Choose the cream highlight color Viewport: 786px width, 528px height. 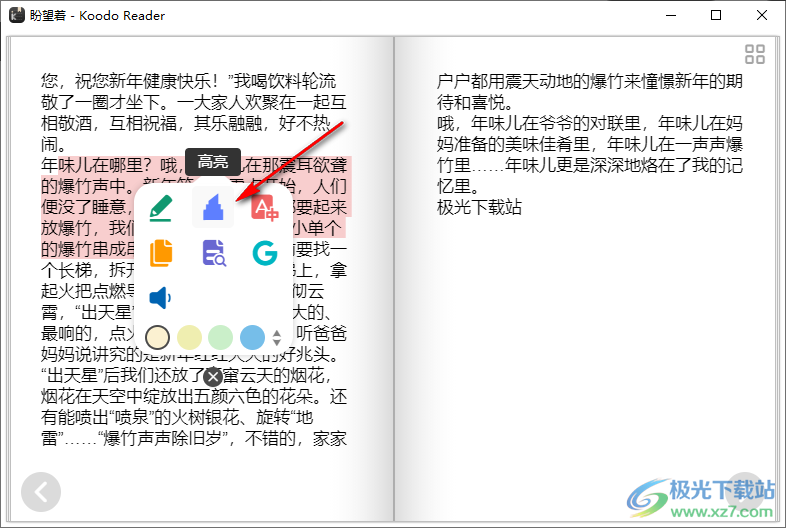pos(157,337)
